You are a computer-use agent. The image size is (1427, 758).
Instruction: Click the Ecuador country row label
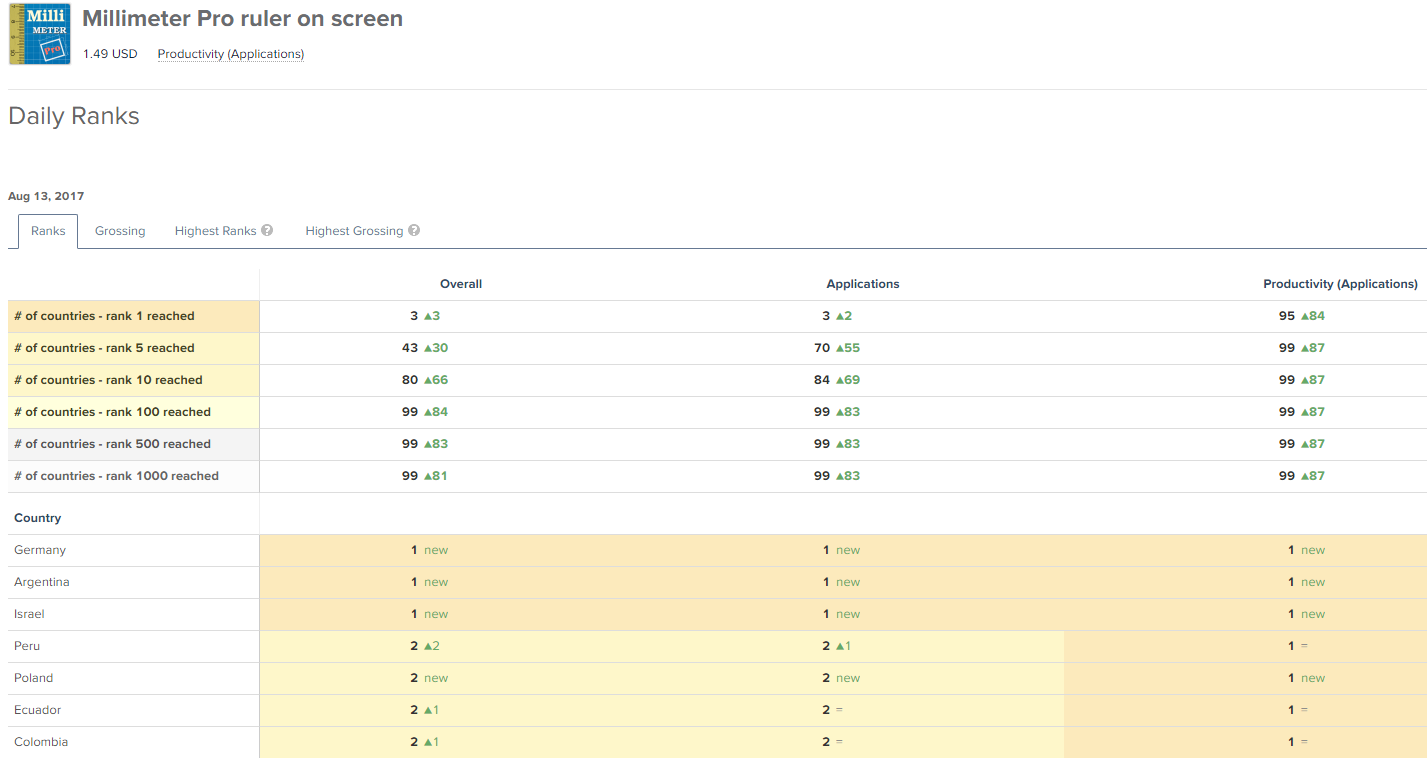[x=37, y=710]
